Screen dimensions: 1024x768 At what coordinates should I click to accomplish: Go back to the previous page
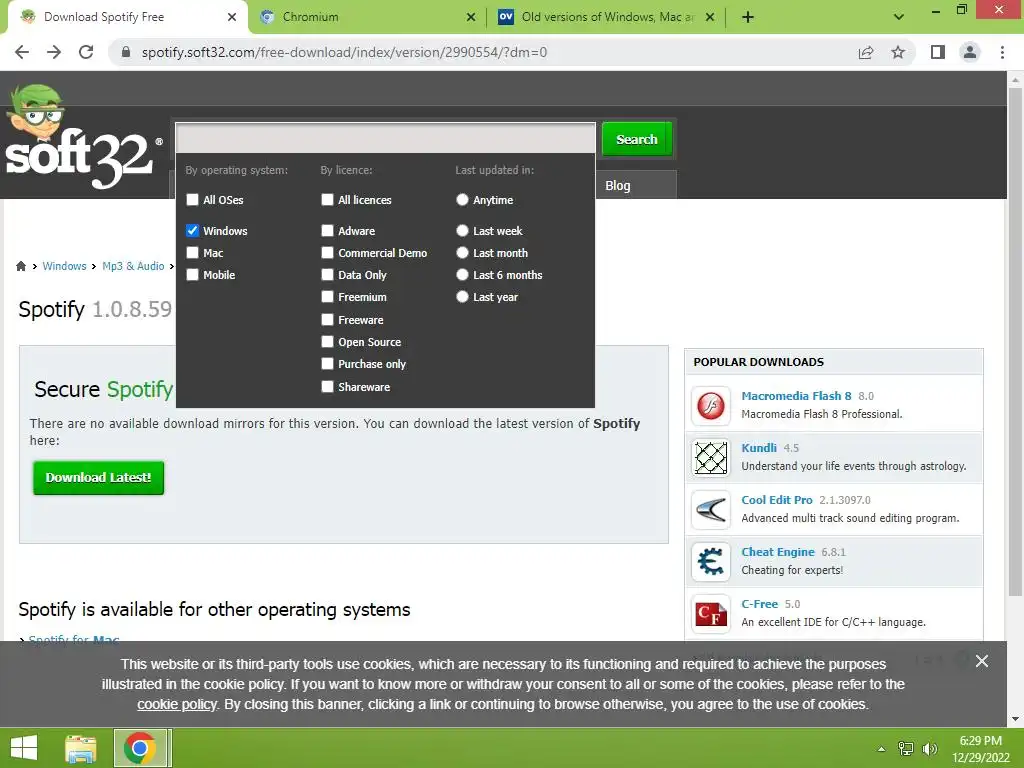(22, 52)
